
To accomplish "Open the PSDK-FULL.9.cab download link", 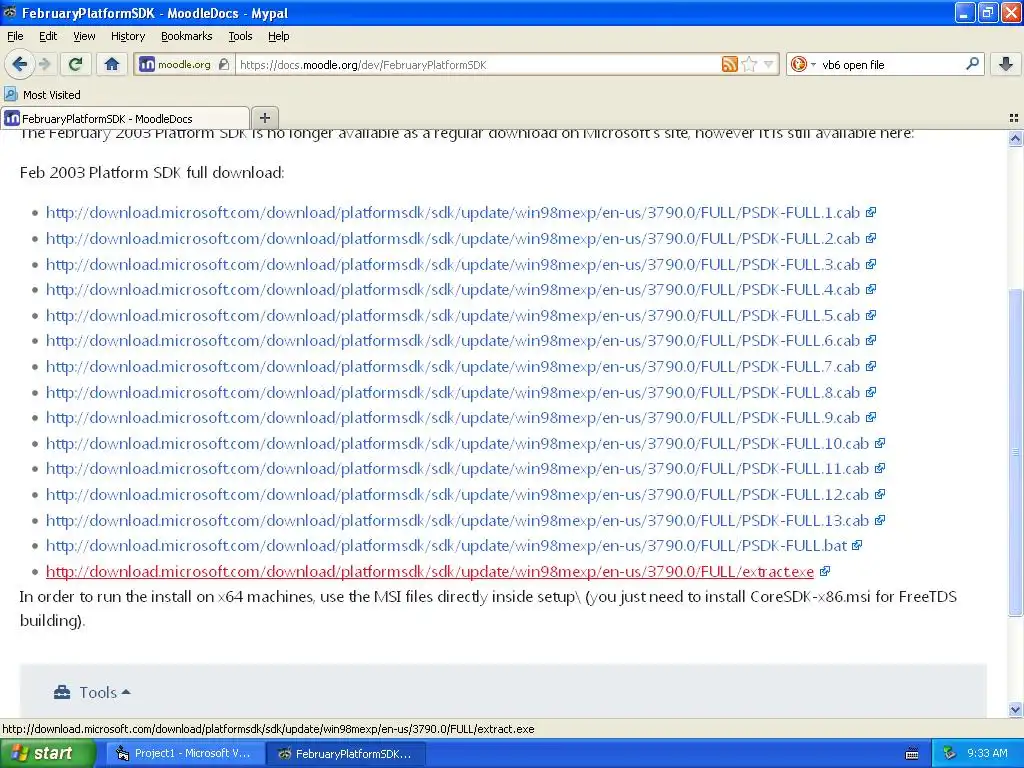I will [453, 418].
